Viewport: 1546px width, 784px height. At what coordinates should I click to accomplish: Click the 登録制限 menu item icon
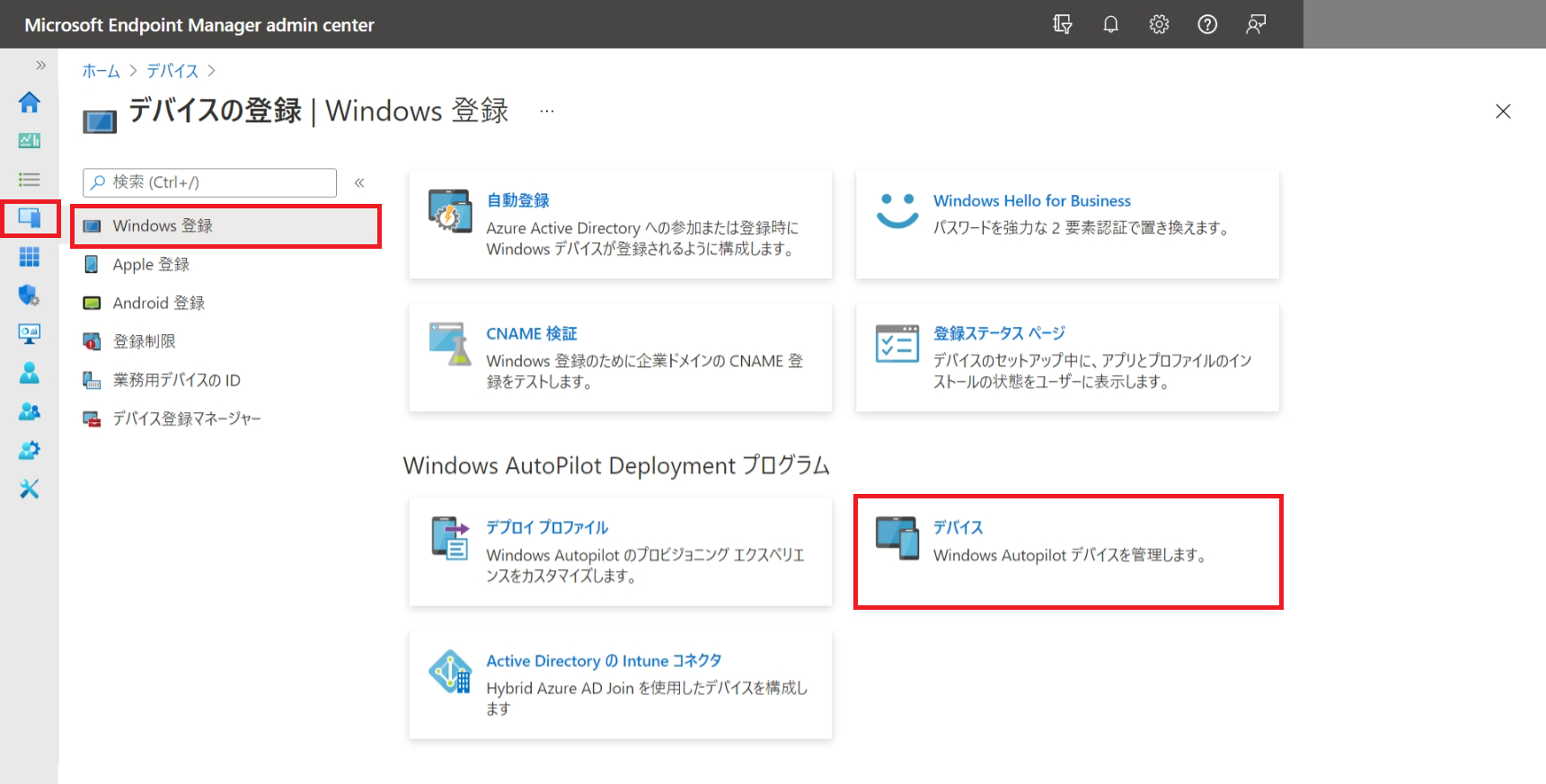point(92,341)
